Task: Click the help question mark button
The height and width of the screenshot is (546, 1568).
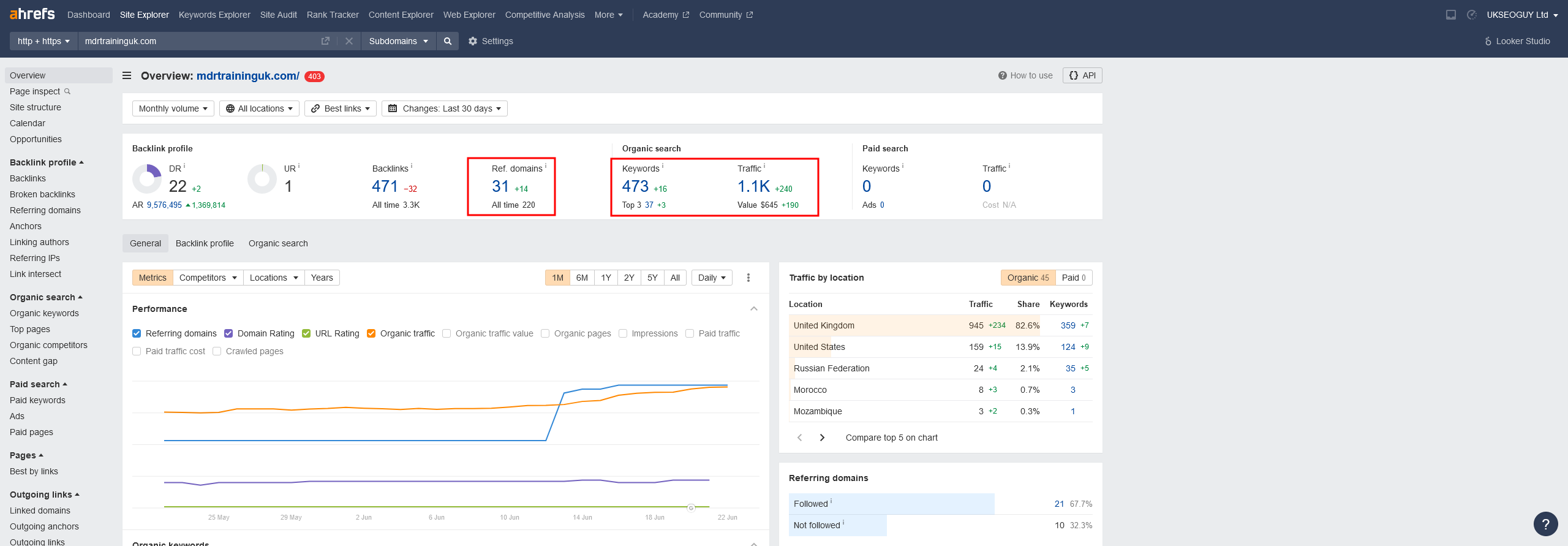Action: click(1545, 524)
